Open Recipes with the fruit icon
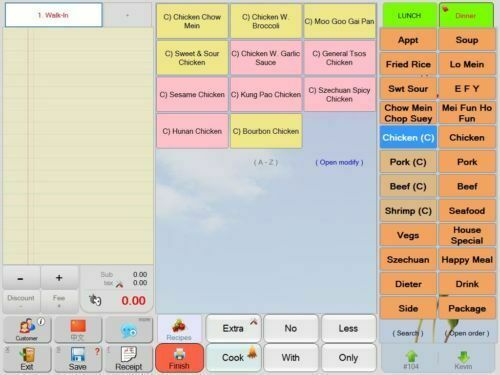Viewport: 500px width, 375px height. pyautogui.click(x=179, y=329)
